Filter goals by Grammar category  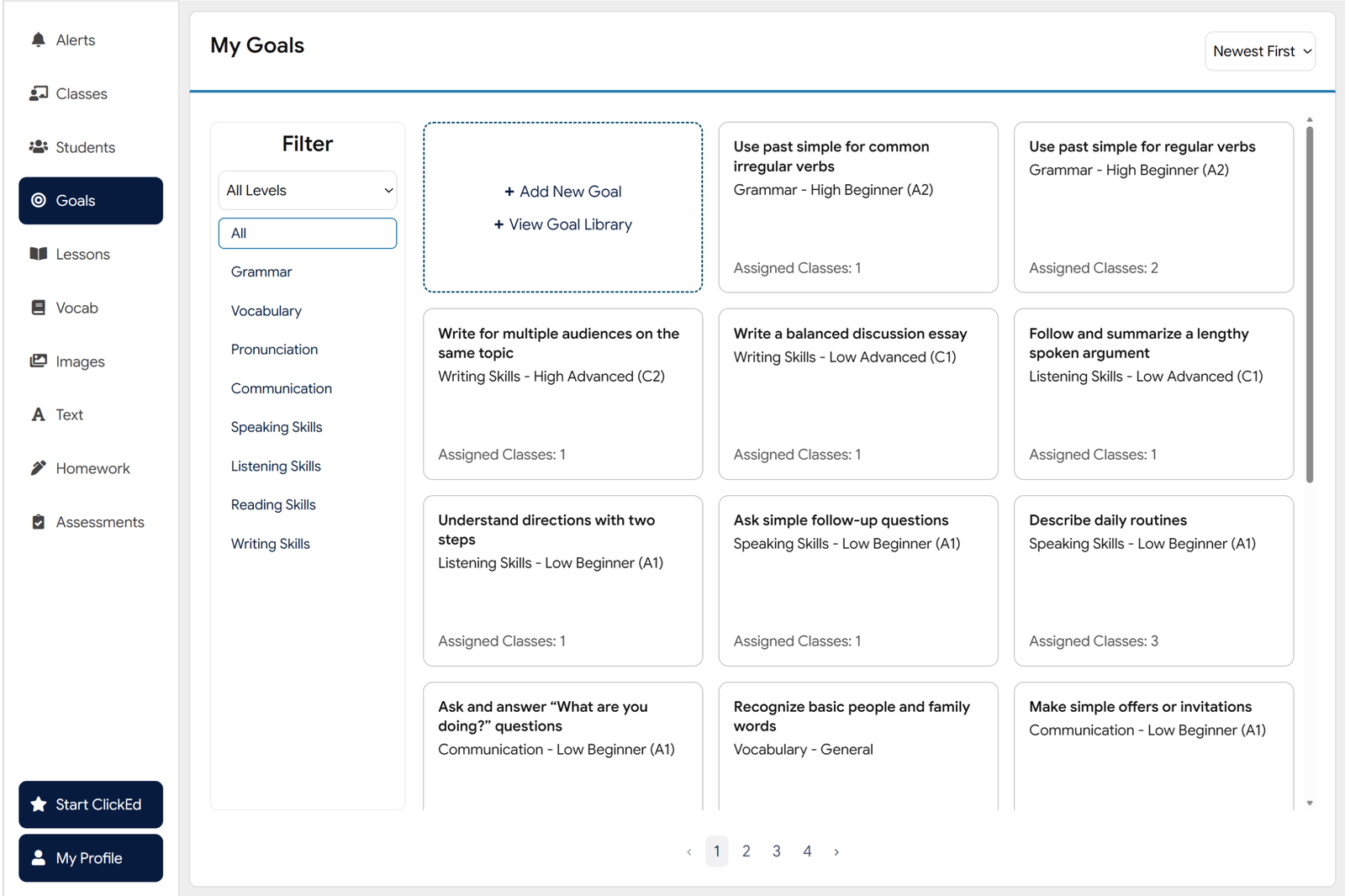261,272
